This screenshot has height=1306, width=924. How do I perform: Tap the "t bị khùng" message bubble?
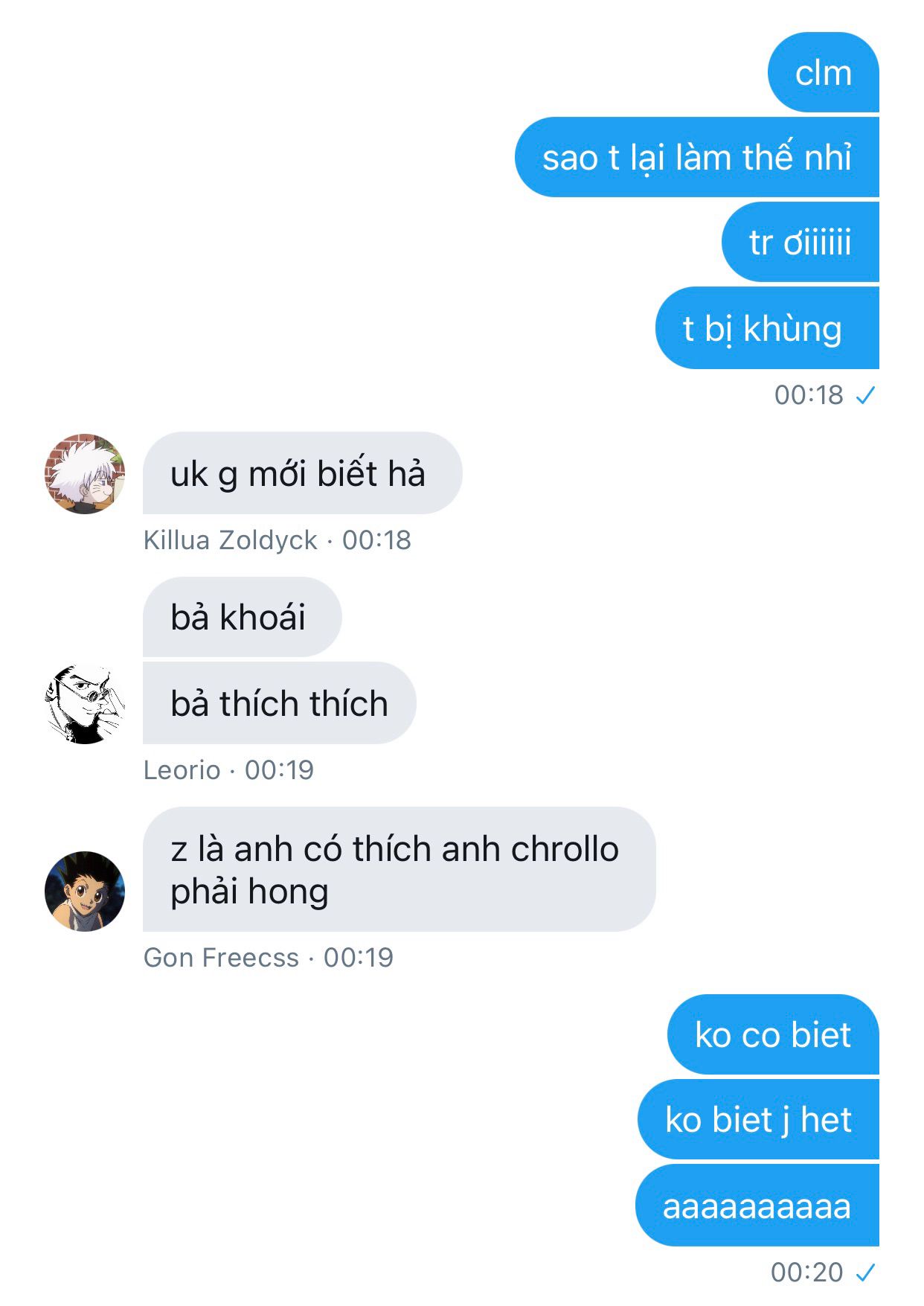(767, 327)
